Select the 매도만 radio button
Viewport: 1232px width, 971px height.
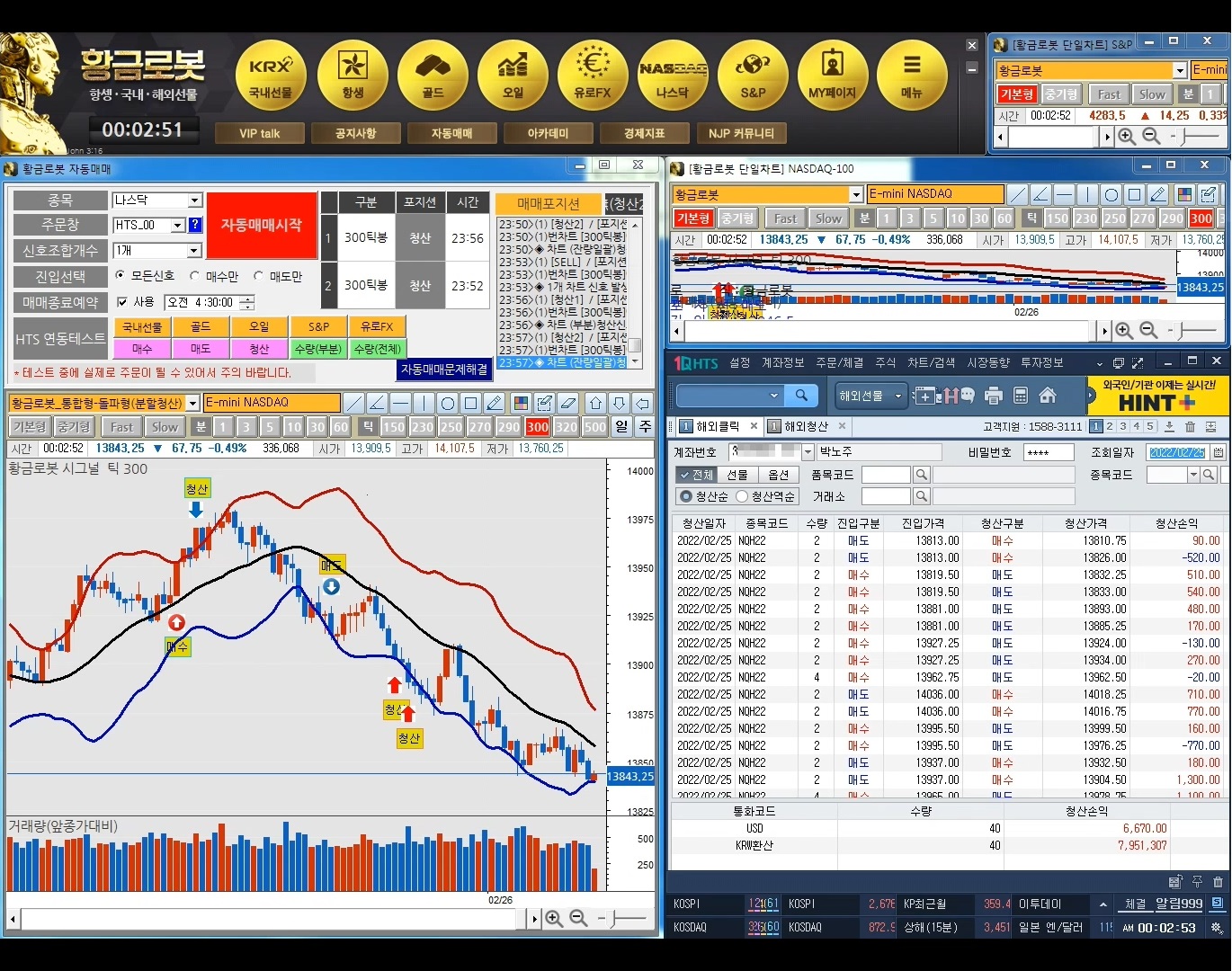[259, 276]
